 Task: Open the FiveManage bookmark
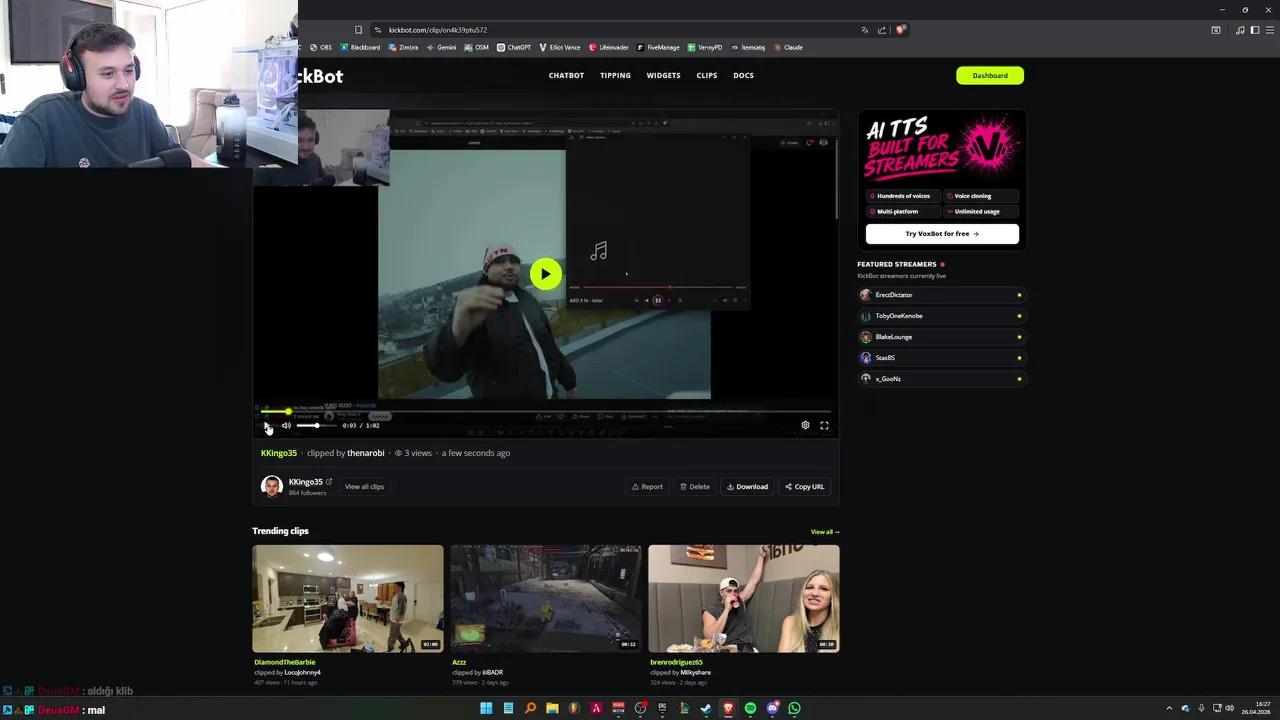click(658, 47)
